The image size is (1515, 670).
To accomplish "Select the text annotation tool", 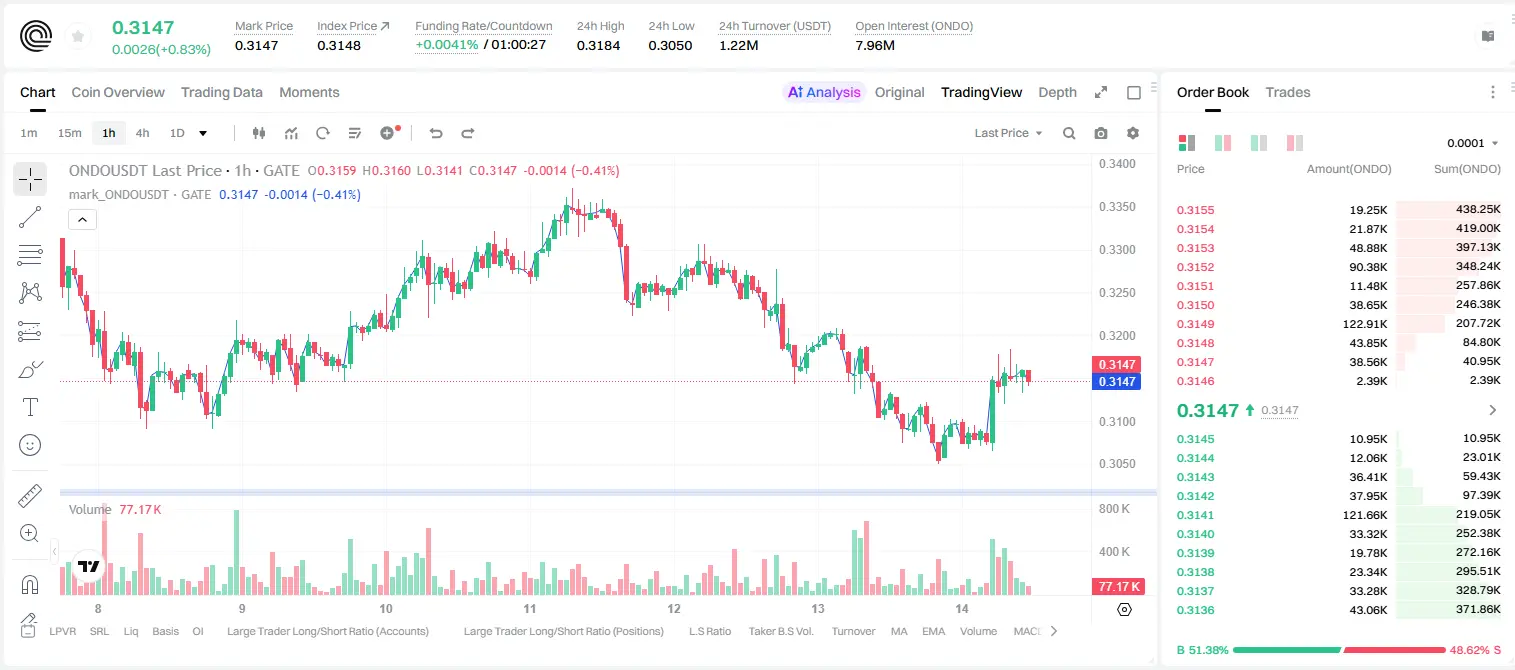I will tap(30, 407).
